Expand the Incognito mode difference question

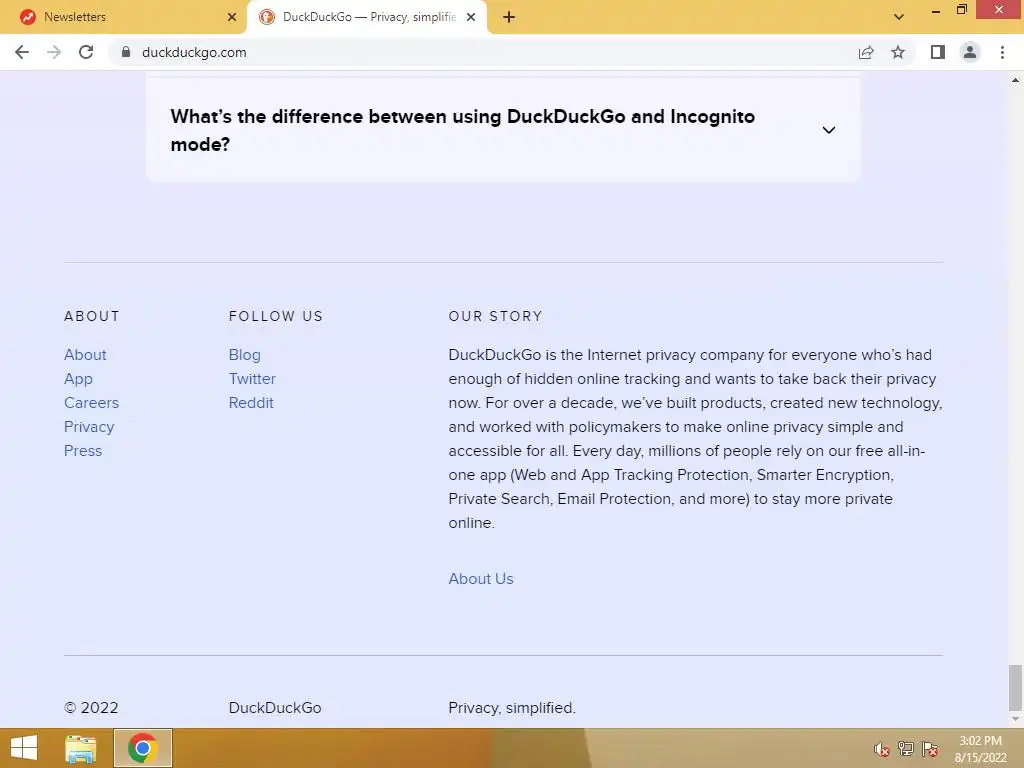503,130
